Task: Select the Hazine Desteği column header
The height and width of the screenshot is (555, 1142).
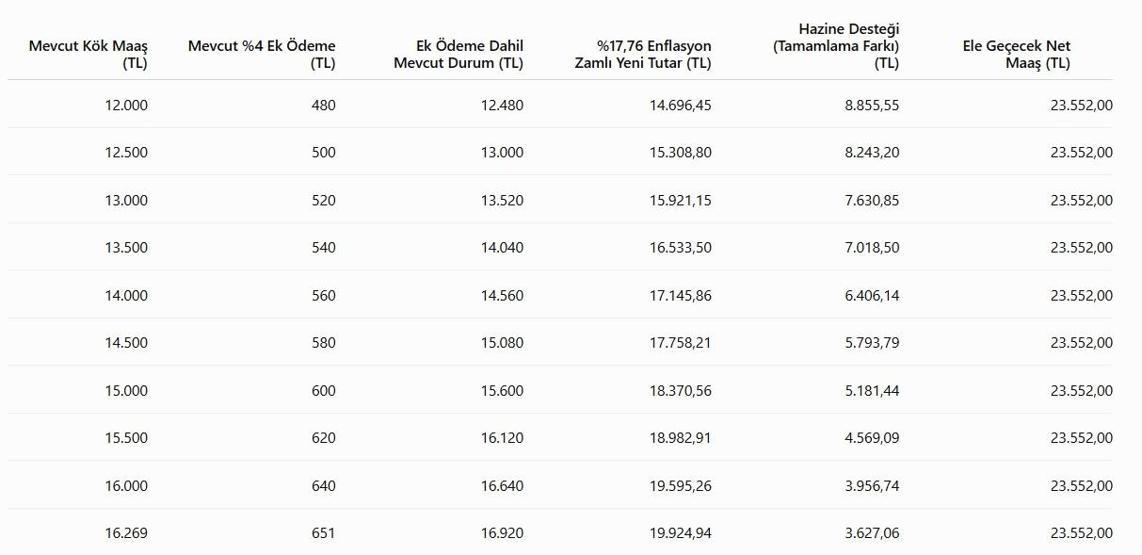Action: 836,47
